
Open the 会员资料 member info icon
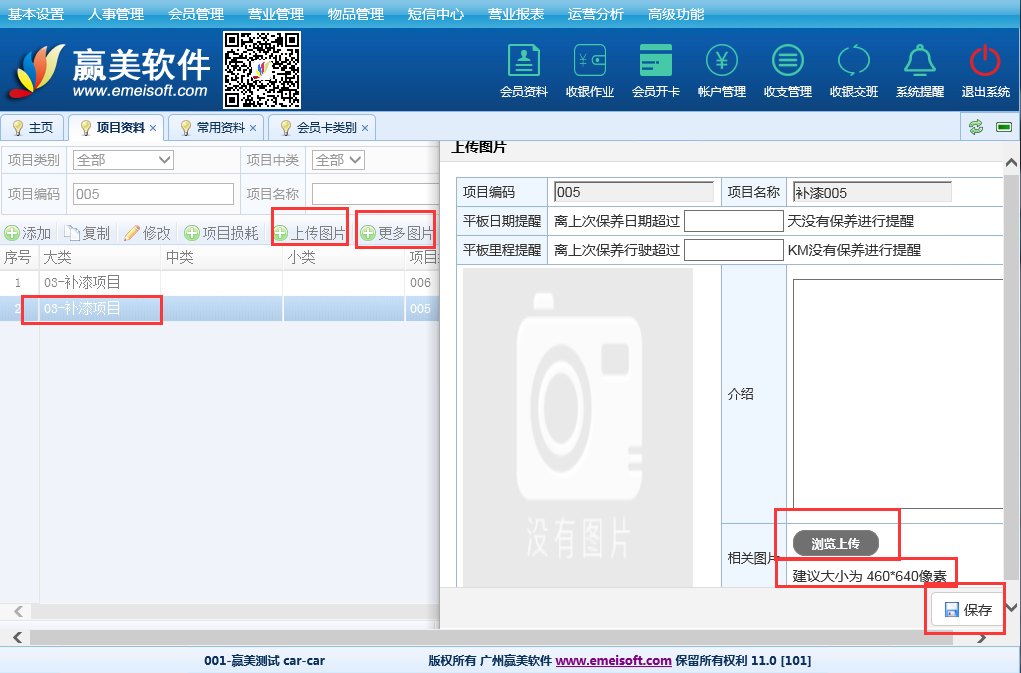pyautogui.click(x=523, y=62)
